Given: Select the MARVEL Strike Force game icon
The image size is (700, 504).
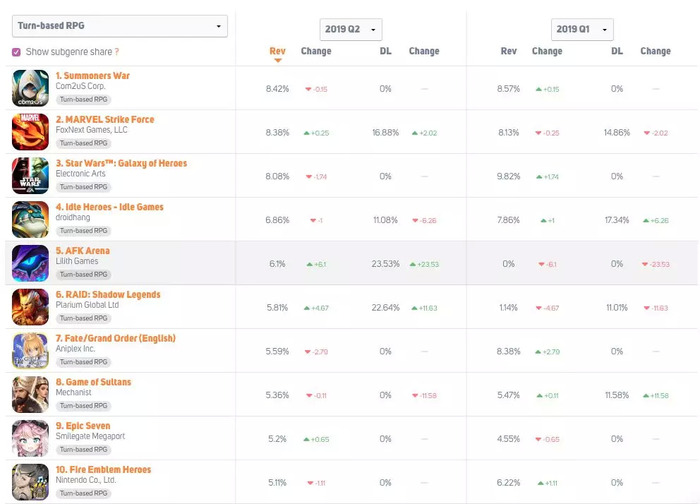Looking at the screenshot, I should coord(30,132).
